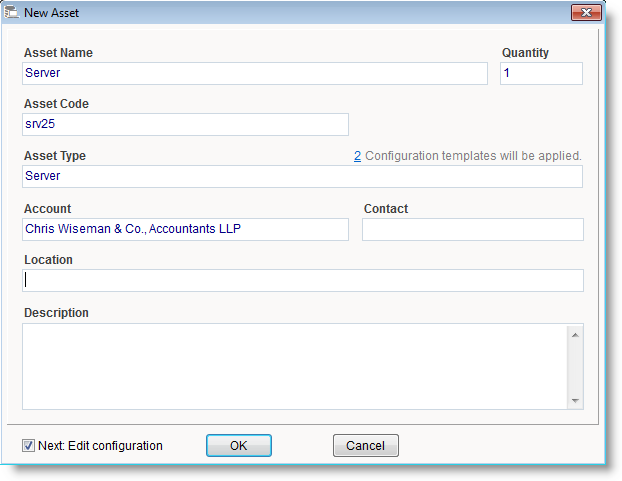Close the New Asset dialog

584,12
